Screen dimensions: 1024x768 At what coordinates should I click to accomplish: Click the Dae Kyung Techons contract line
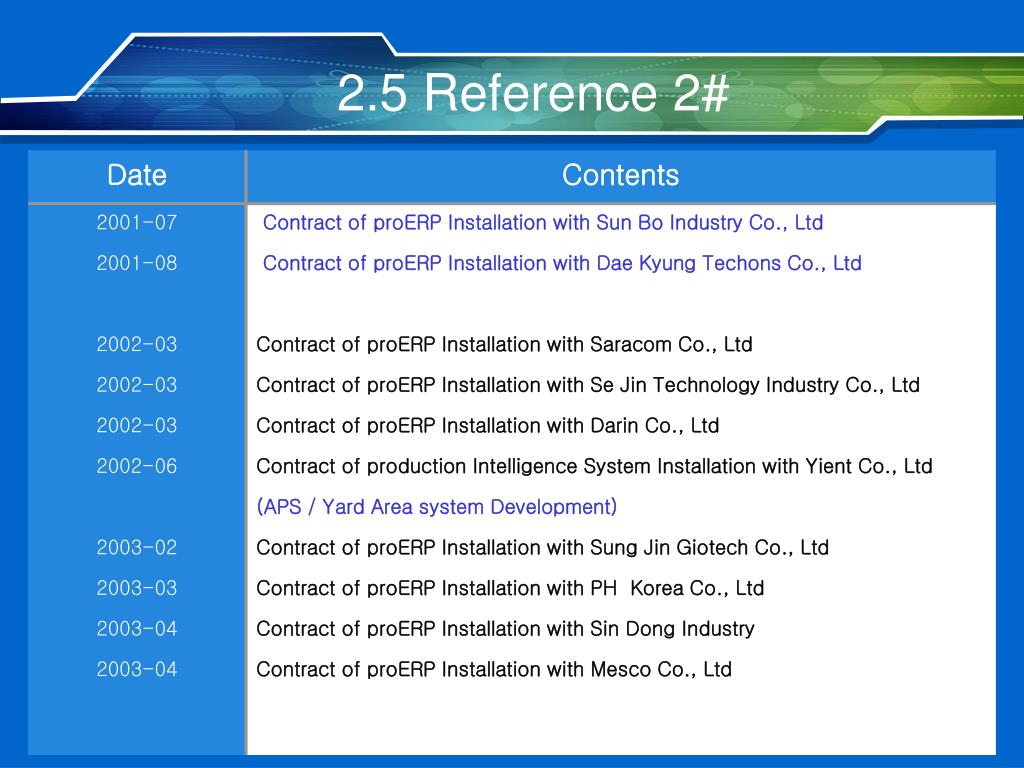coord(562,263)
